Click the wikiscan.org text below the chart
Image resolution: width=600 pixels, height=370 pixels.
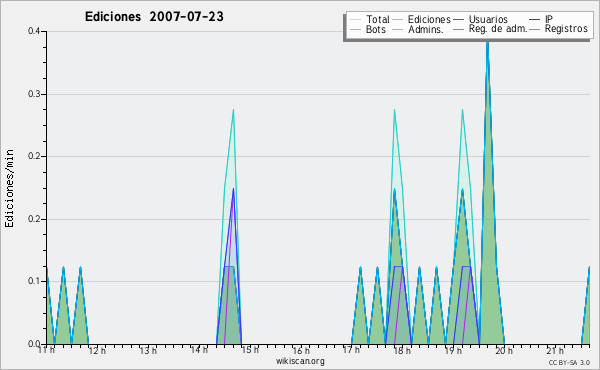pyautogui.click(x=300, y=361)
